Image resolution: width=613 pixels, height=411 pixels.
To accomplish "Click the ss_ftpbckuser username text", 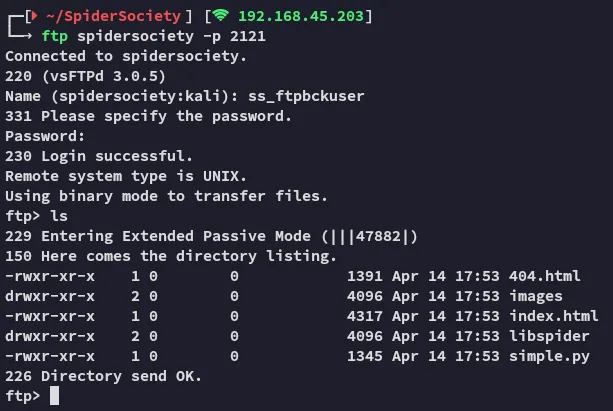I will (x=306, y=96).
